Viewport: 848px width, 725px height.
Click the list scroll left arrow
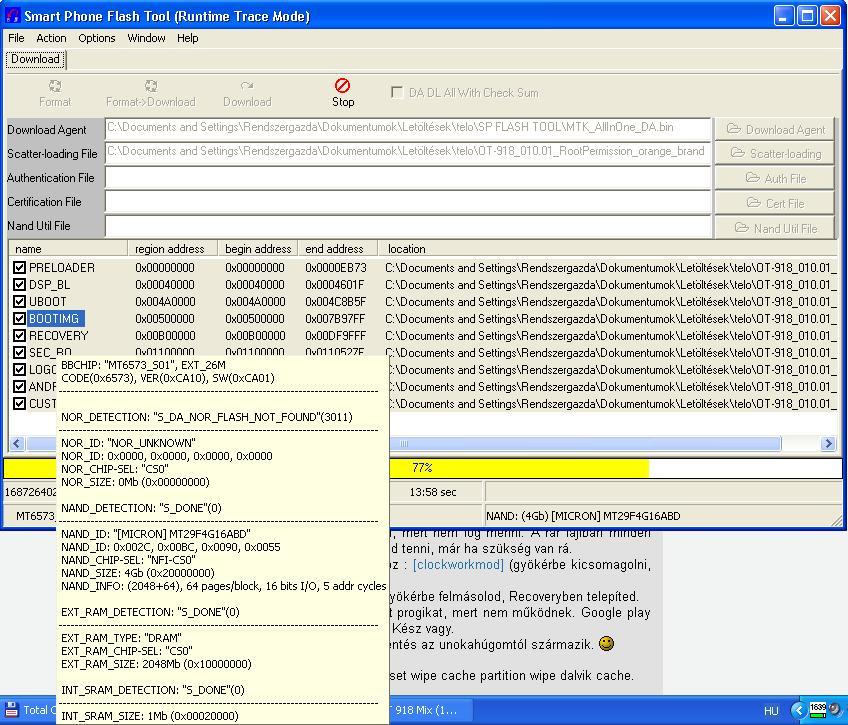(16, 444)
